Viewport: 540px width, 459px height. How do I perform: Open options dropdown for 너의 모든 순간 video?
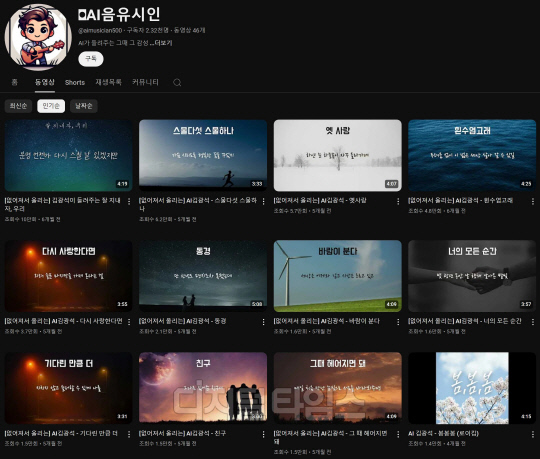[532, 322]
